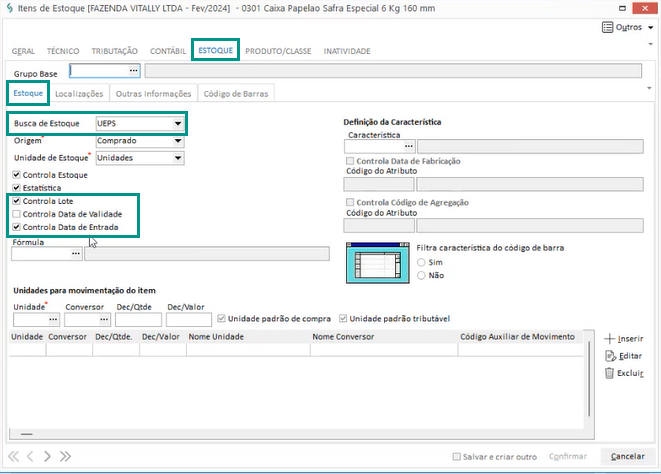The width and height of the screenshot is (661, 474).
Task: Check Salvar e criar outro
Action: (x=457, y=457)
